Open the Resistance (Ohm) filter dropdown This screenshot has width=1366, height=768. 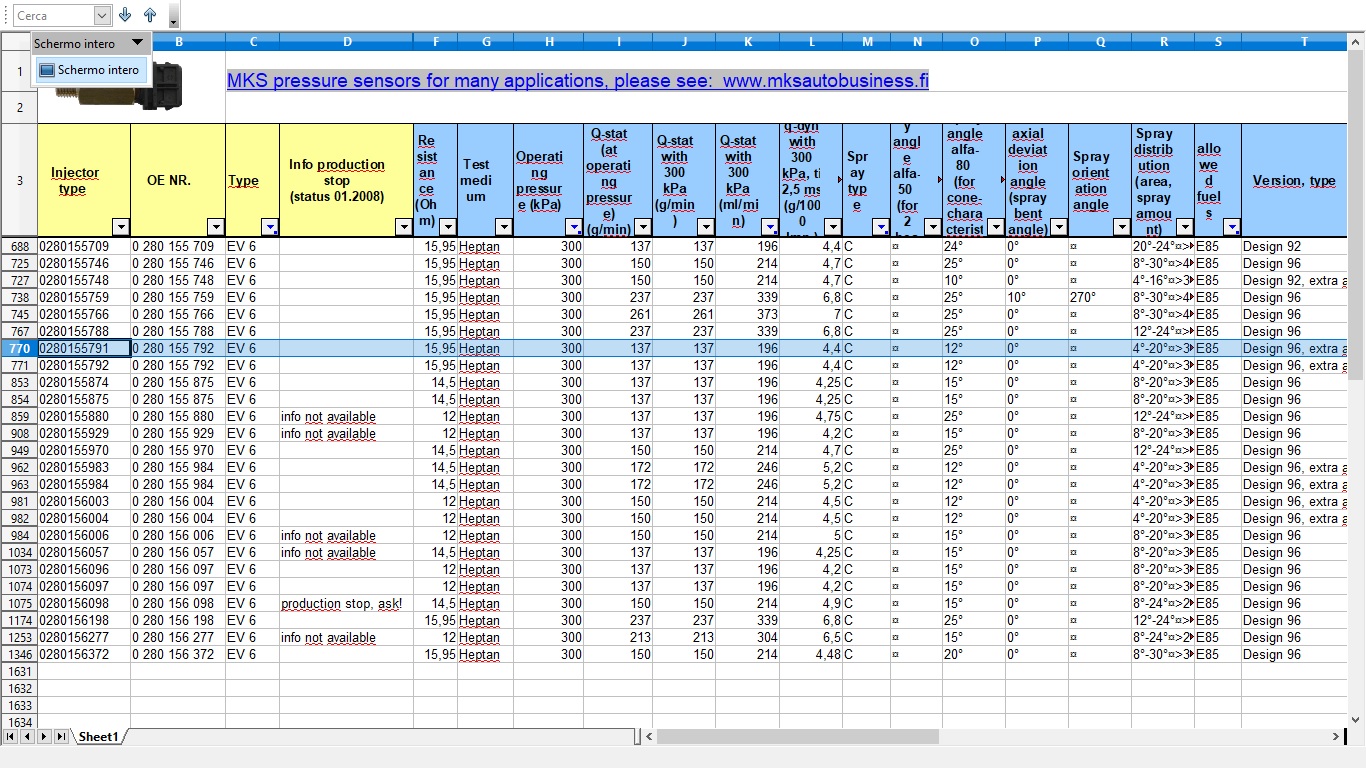[x=447, y=227]
